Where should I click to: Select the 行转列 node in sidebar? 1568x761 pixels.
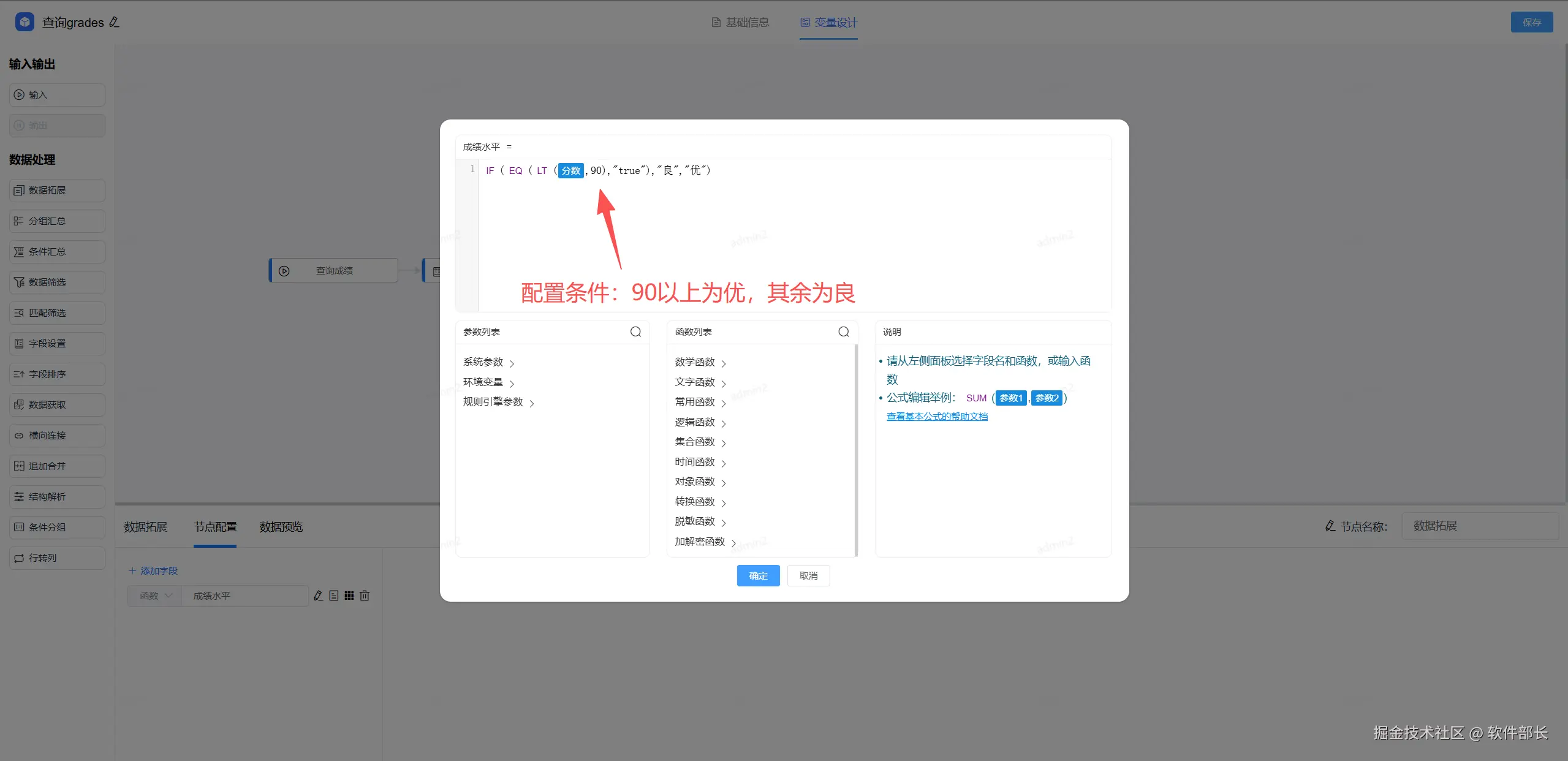(x=57, y=558)
